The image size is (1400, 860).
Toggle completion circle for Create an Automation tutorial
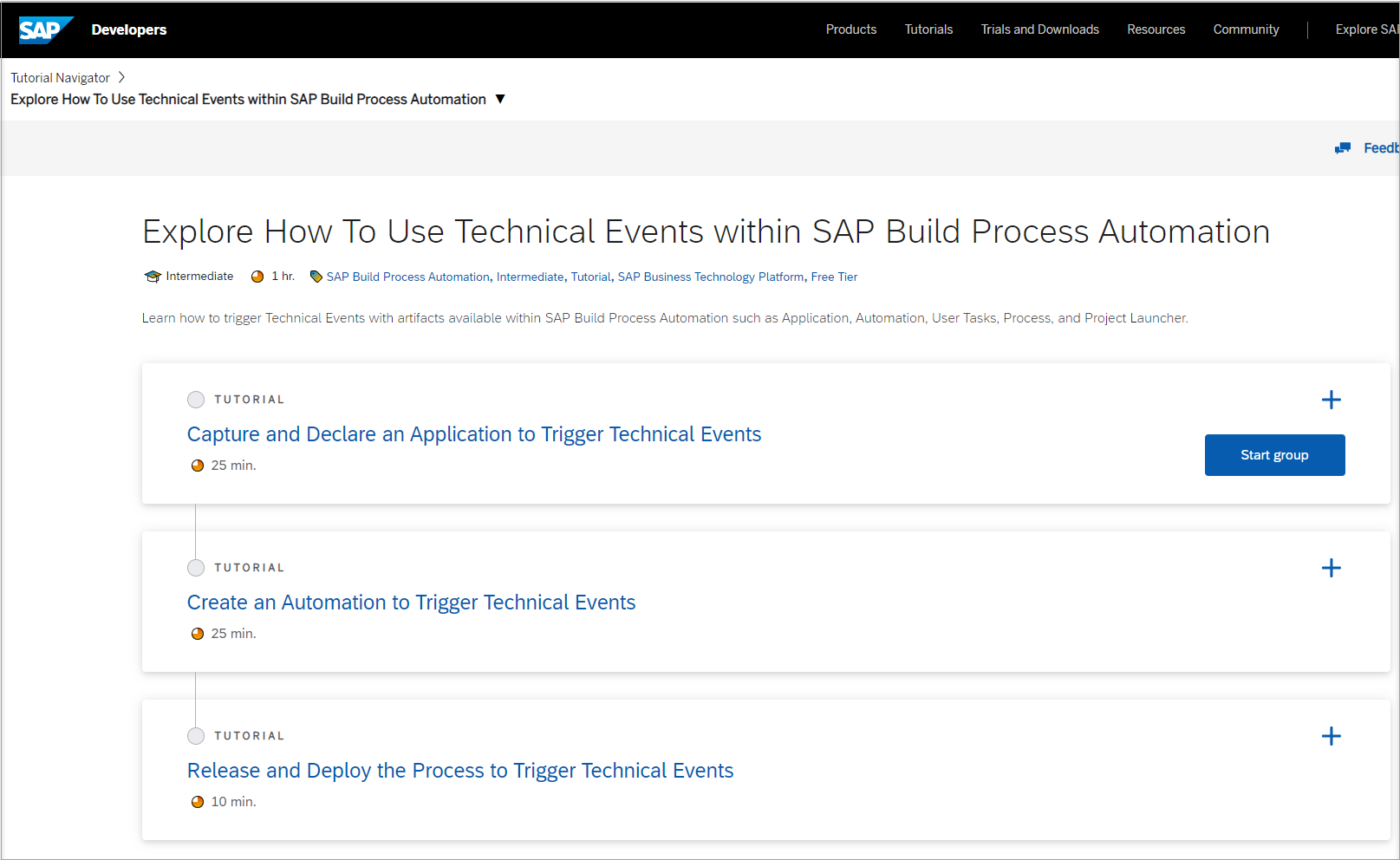pos(196,568)
